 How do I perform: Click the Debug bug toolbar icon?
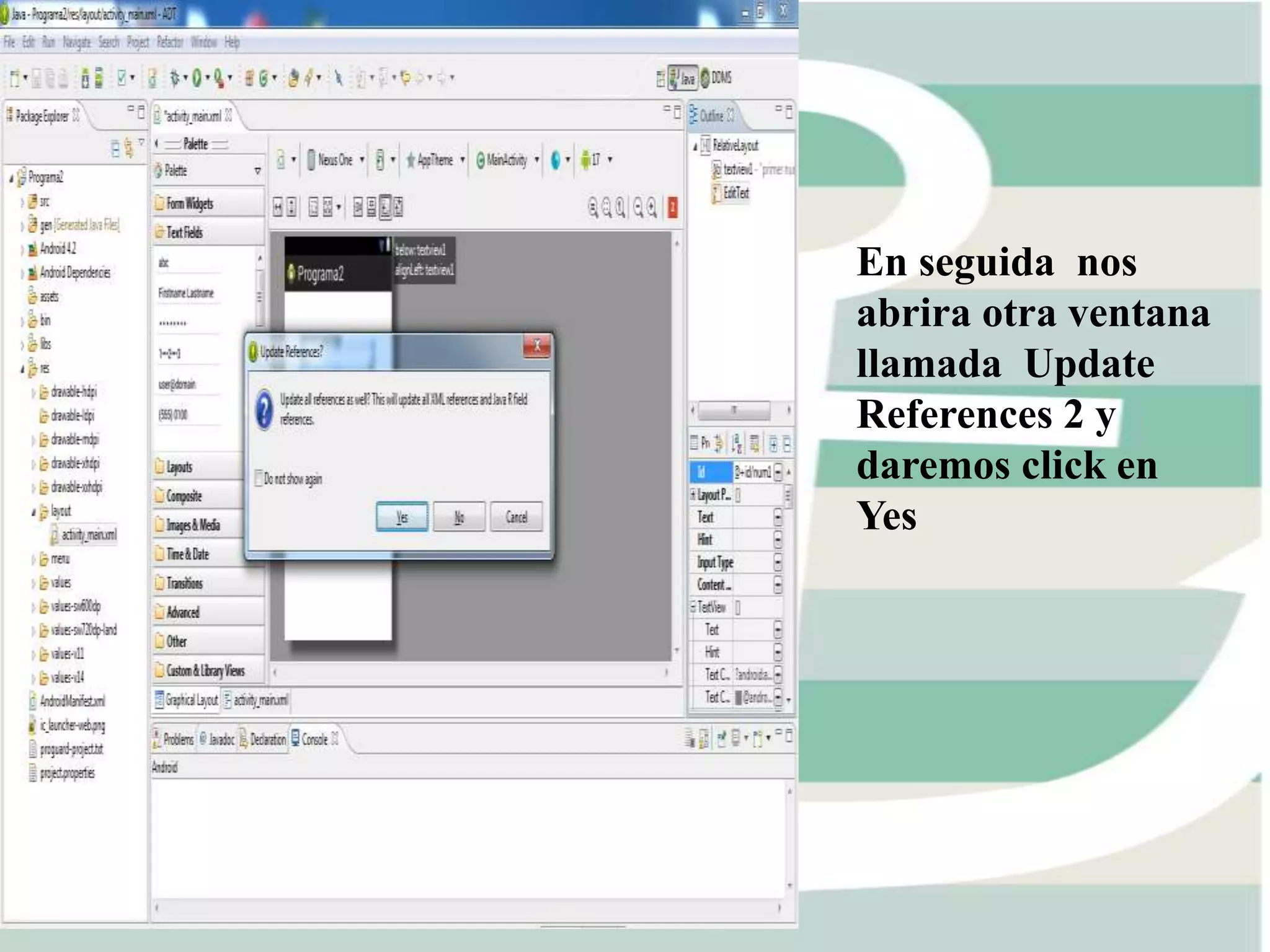tap(175, 78)
